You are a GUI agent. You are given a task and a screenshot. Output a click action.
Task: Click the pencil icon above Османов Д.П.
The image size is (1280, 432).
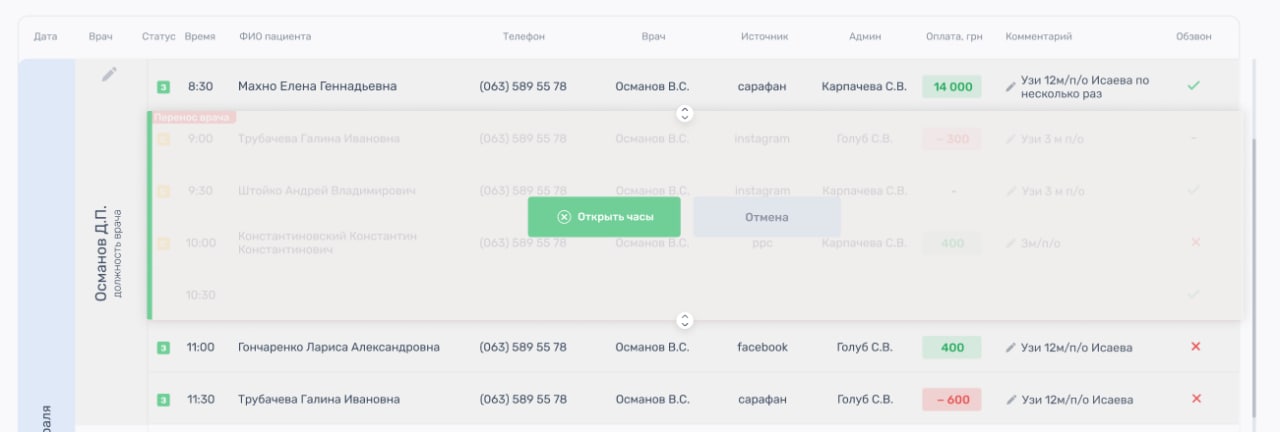(x=110, y=74)
